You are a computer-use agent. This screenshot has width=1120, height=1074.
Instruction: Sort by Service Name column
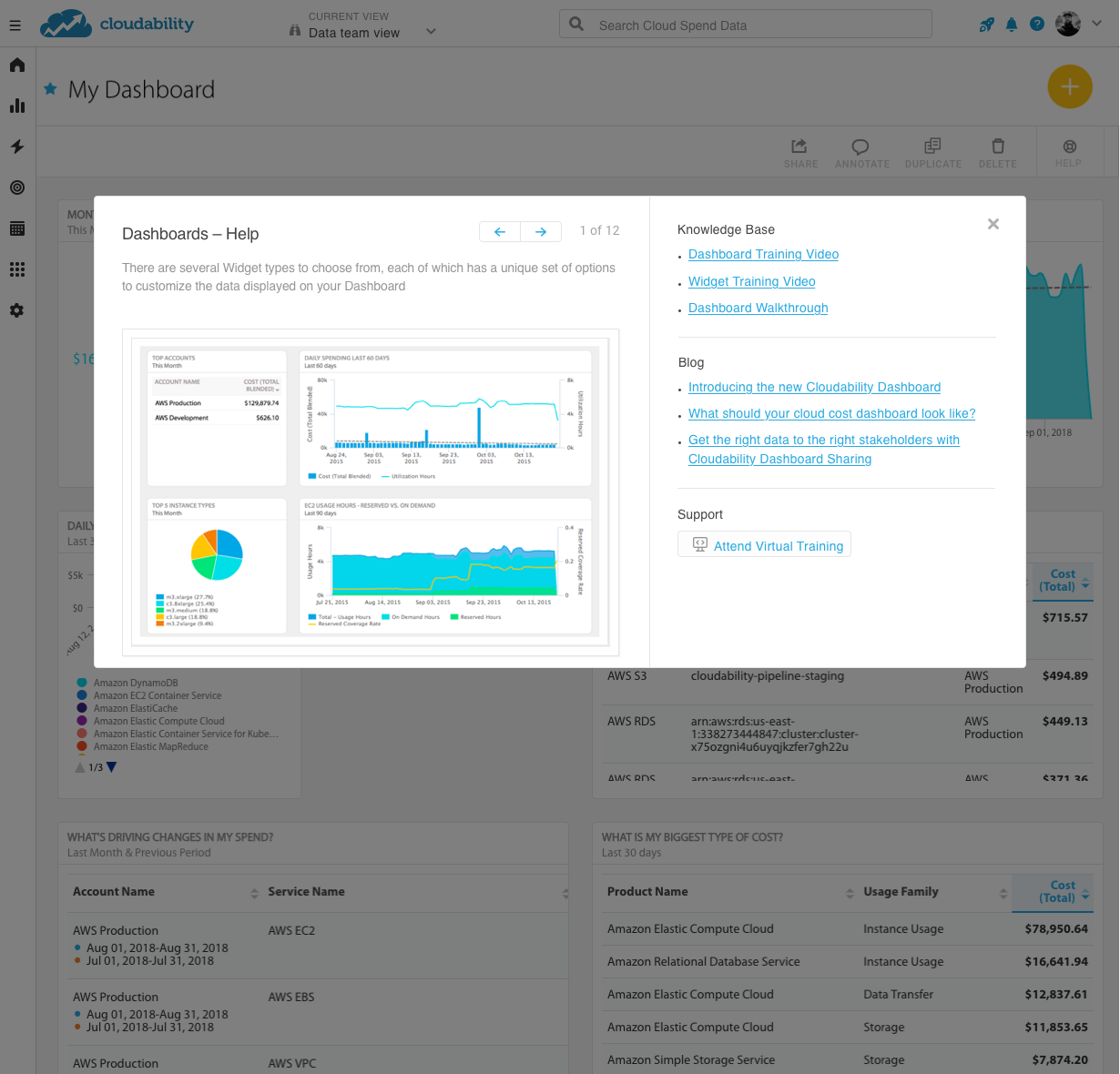pyautogui.click(x=417, y=892)
